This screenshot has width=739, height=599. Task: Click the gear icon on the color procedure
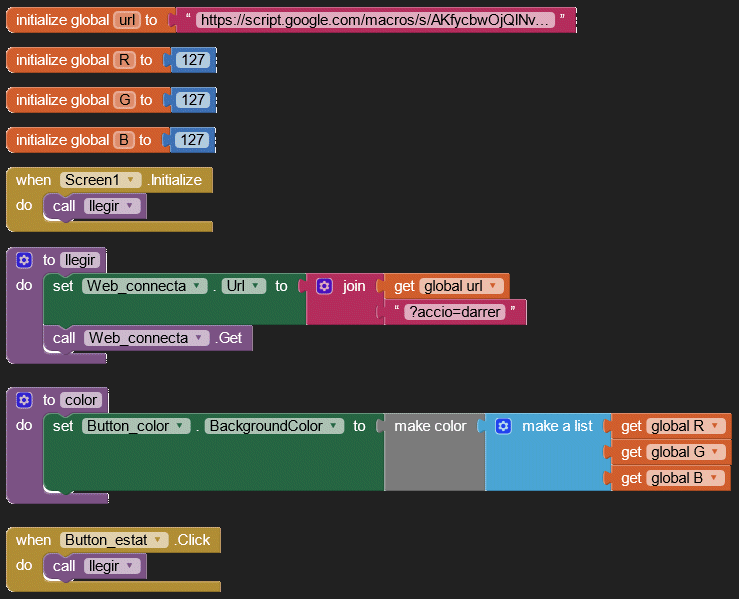click(25, 400)
